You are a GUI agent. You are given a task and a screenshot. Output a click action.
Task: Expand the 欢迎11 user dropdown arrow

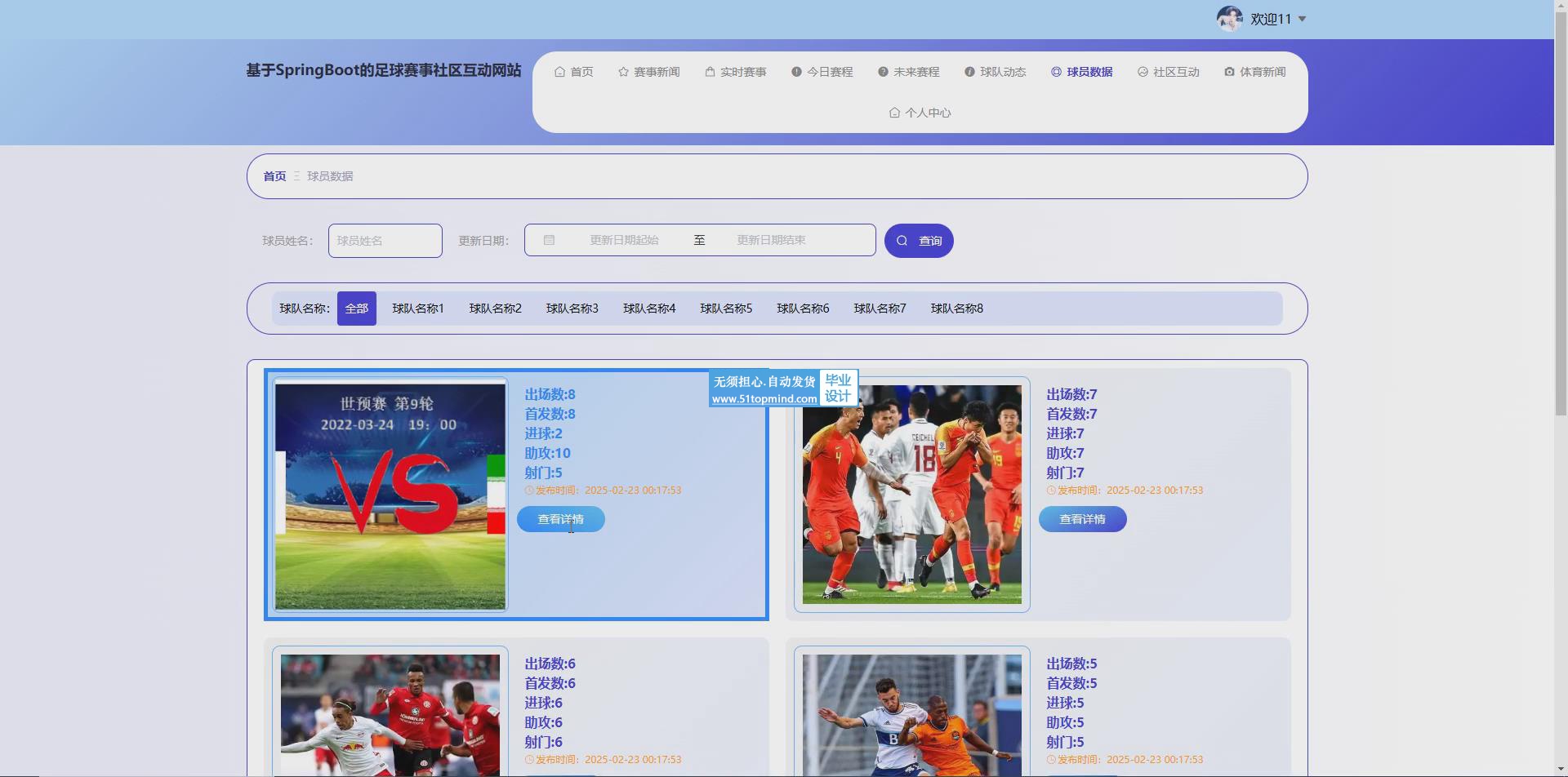1302,19
